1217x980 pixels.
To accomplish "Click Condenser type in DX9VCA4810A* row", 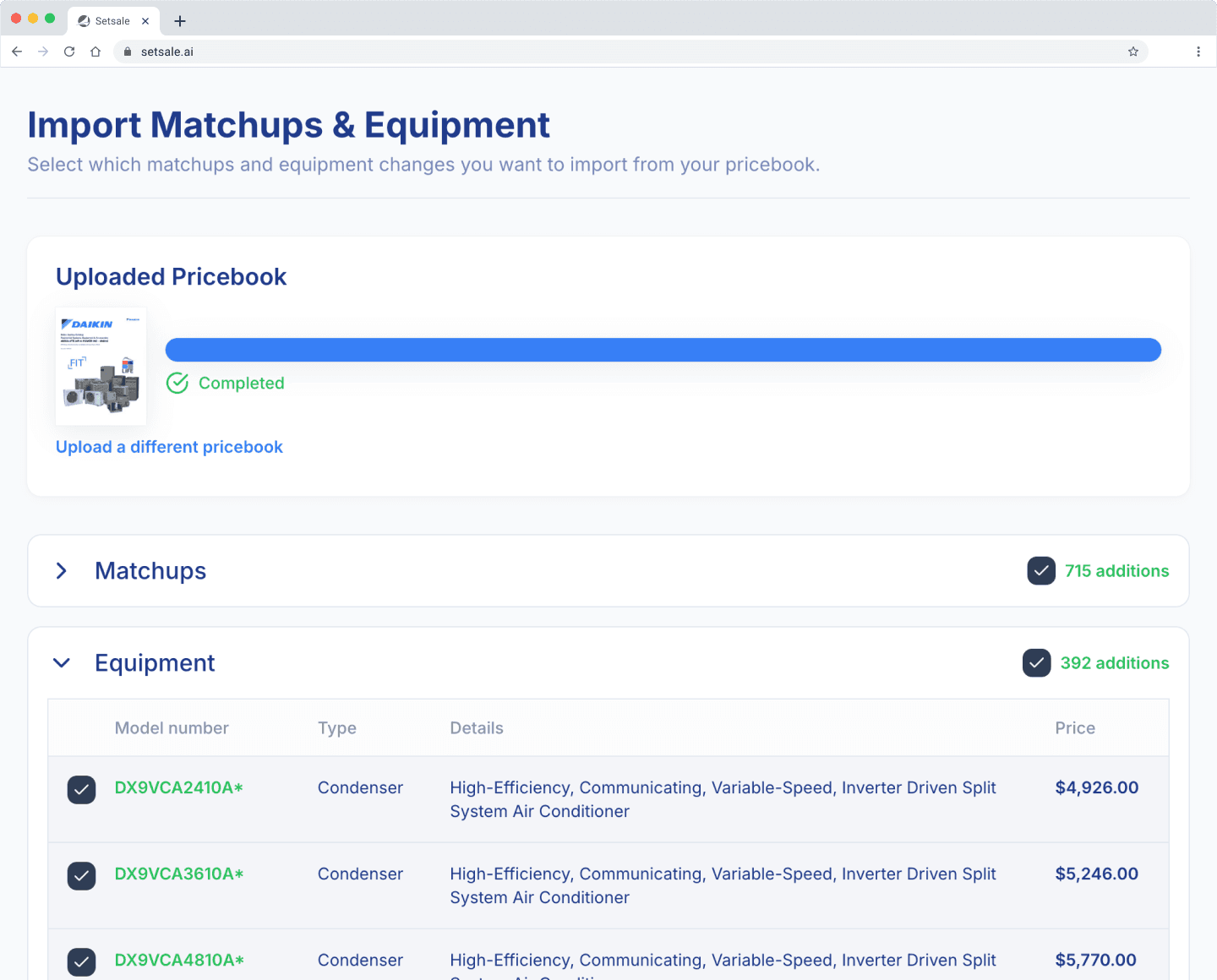I will tap(360, 960).
